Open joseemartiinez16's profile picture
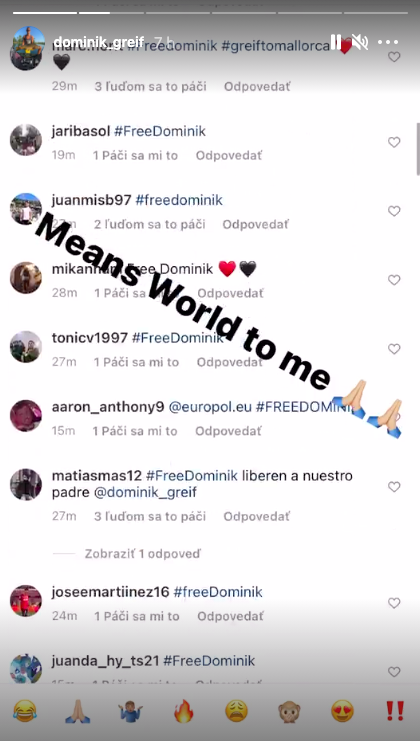Viewport: 420px width, 741px height. click(x=26, y=601)
